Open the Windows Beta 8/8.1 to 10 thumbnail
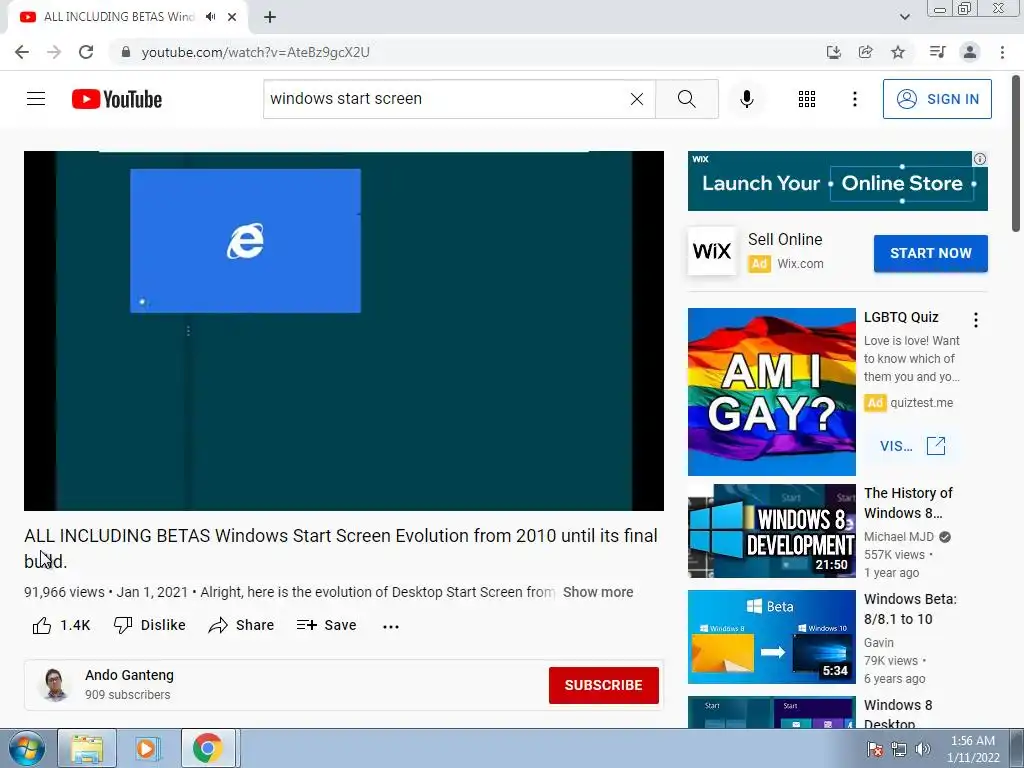 771,637
